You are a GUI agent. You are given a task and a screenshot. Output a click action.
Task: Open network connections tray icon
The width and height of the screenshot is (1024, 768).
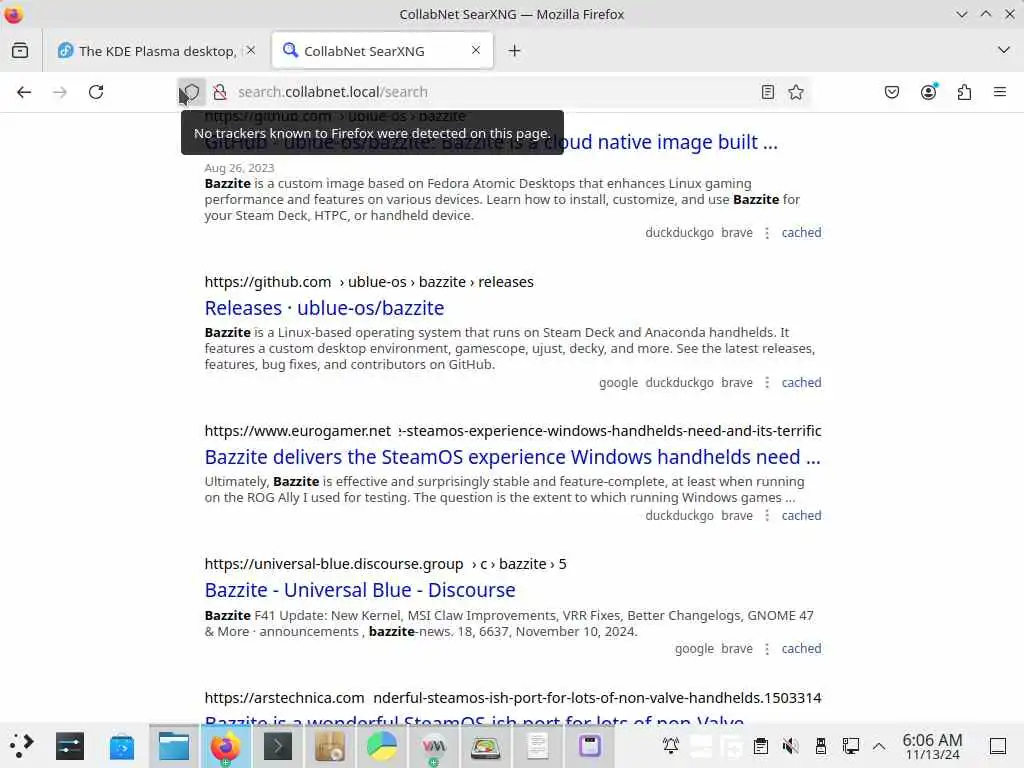click(850, 746)
